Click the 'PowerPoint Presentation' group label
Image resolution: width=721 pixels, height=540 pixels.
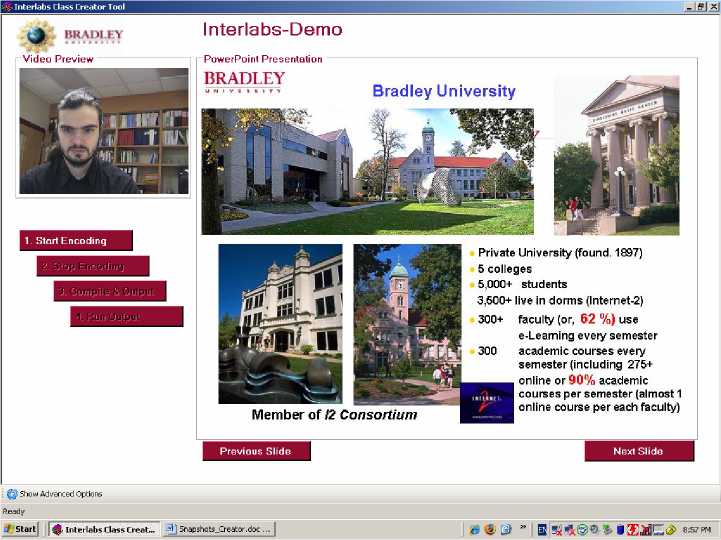[263, 59]
